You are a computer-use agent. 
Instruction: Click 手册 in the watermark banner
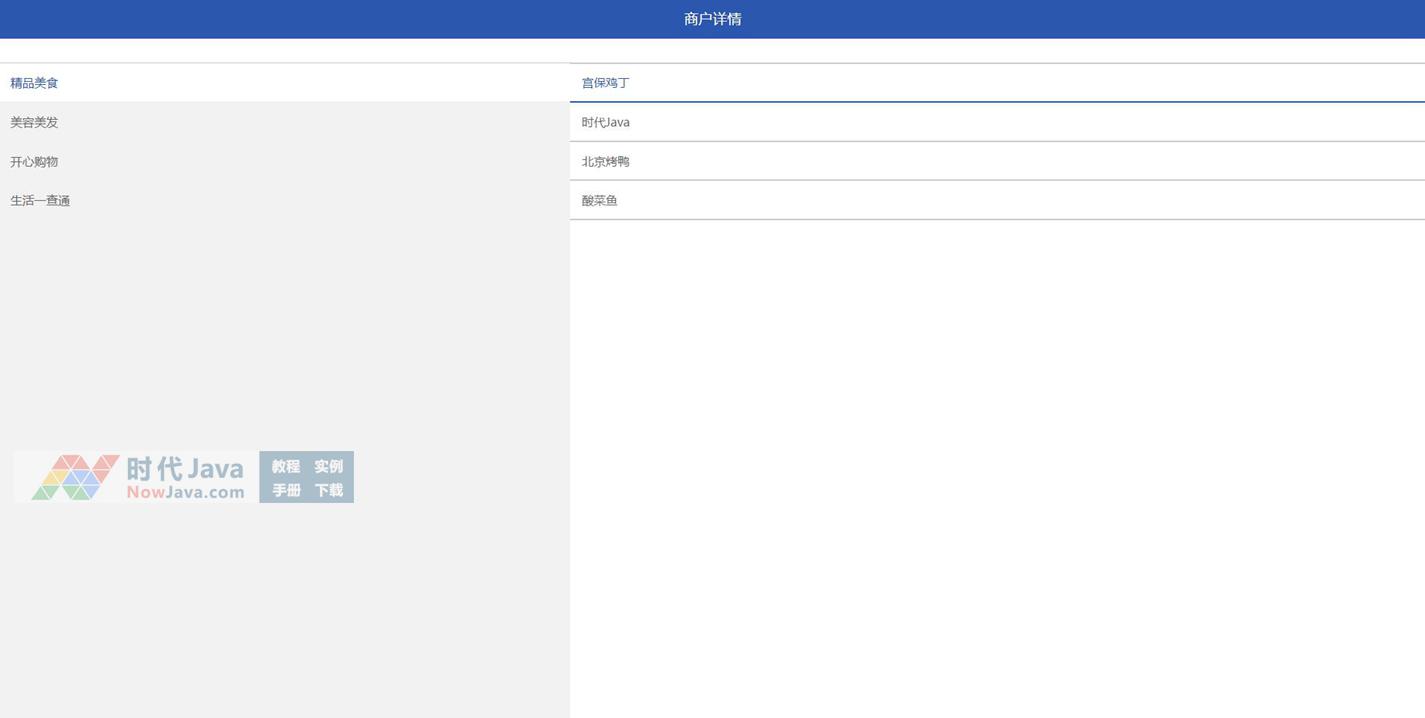(286, 490)
